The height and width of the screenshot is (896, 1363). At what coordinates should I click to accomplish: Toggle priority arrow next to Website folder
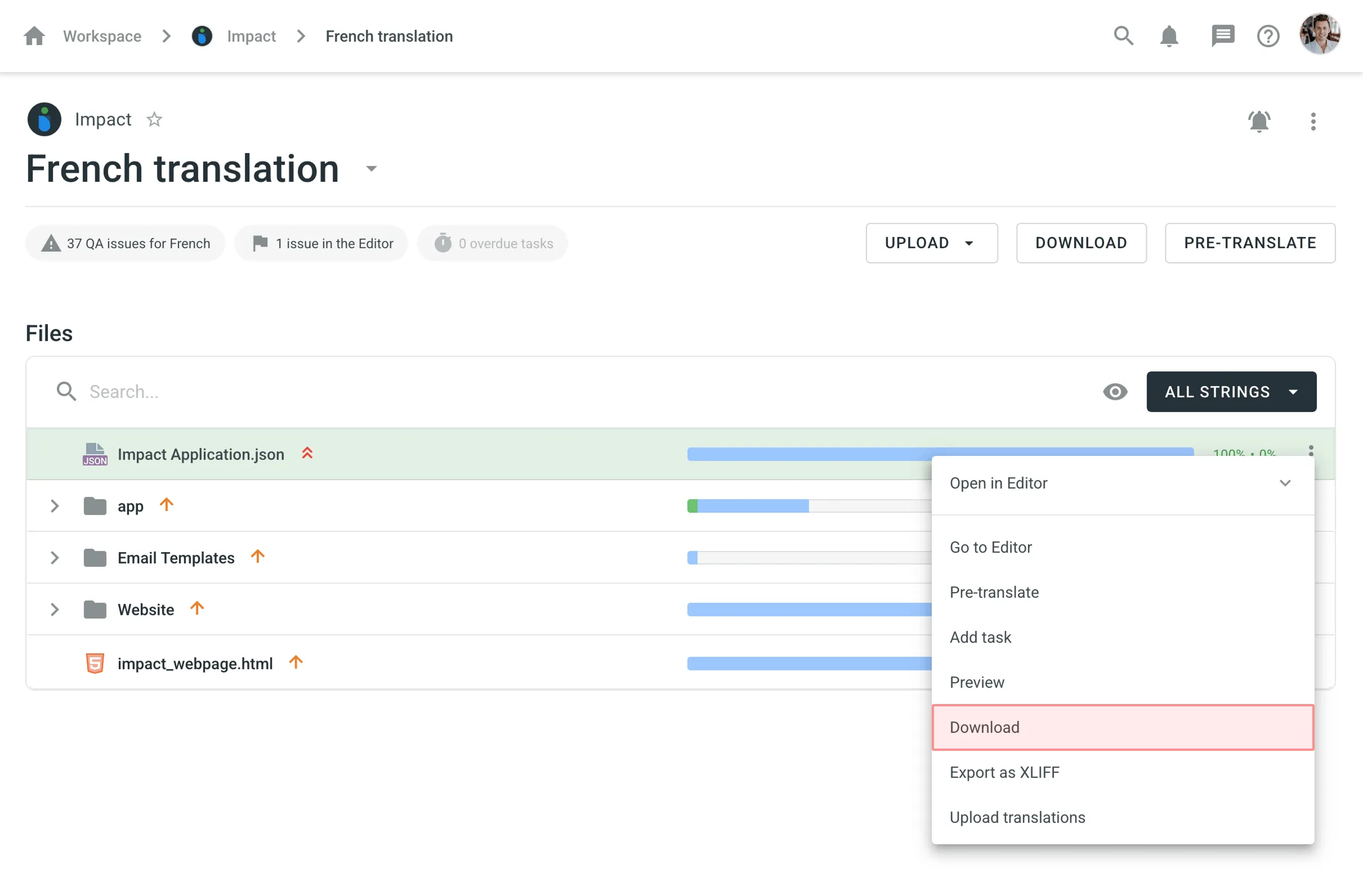(197, 608)
